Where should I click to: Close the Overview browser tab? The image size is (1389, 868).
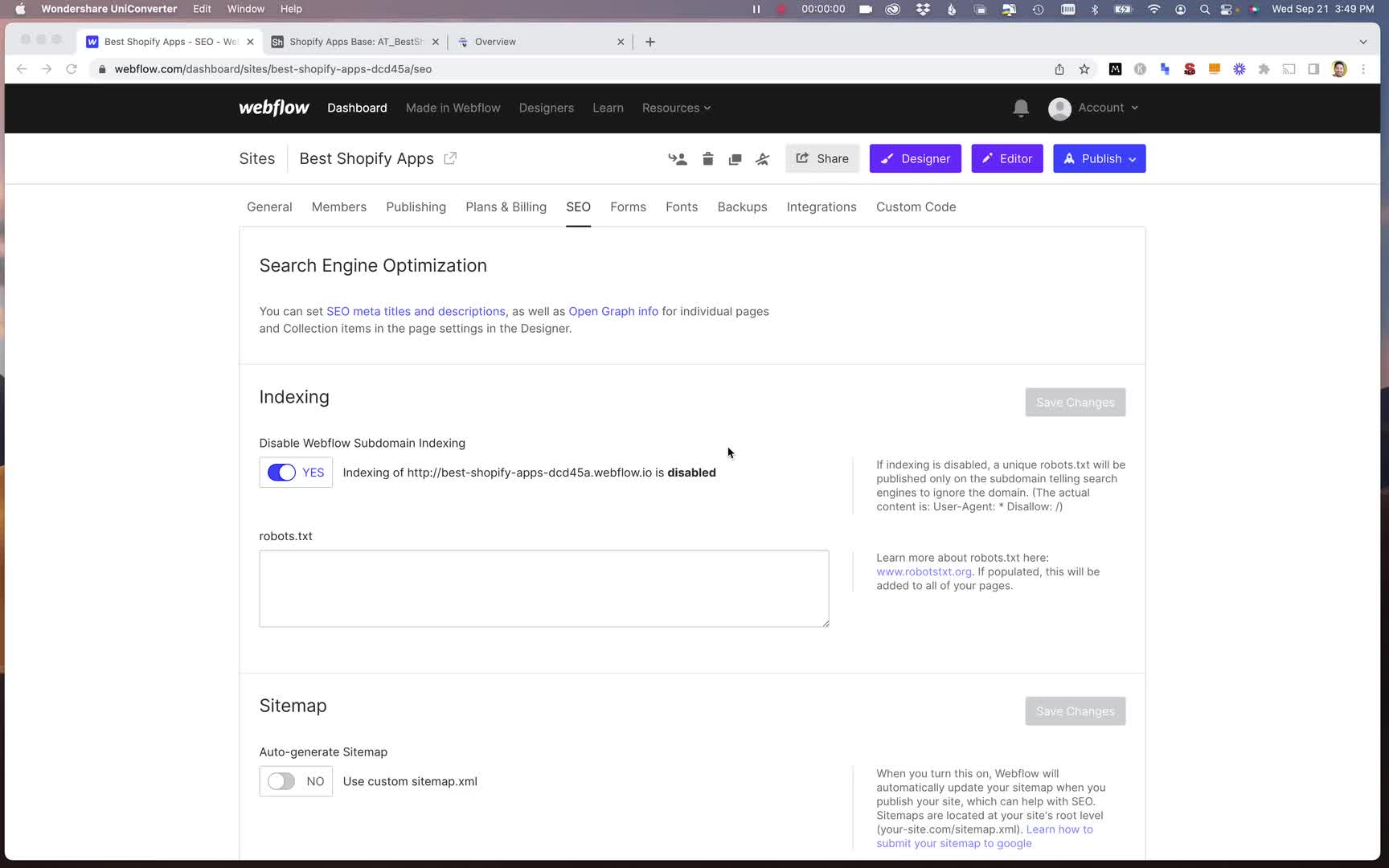coord(621,42)
